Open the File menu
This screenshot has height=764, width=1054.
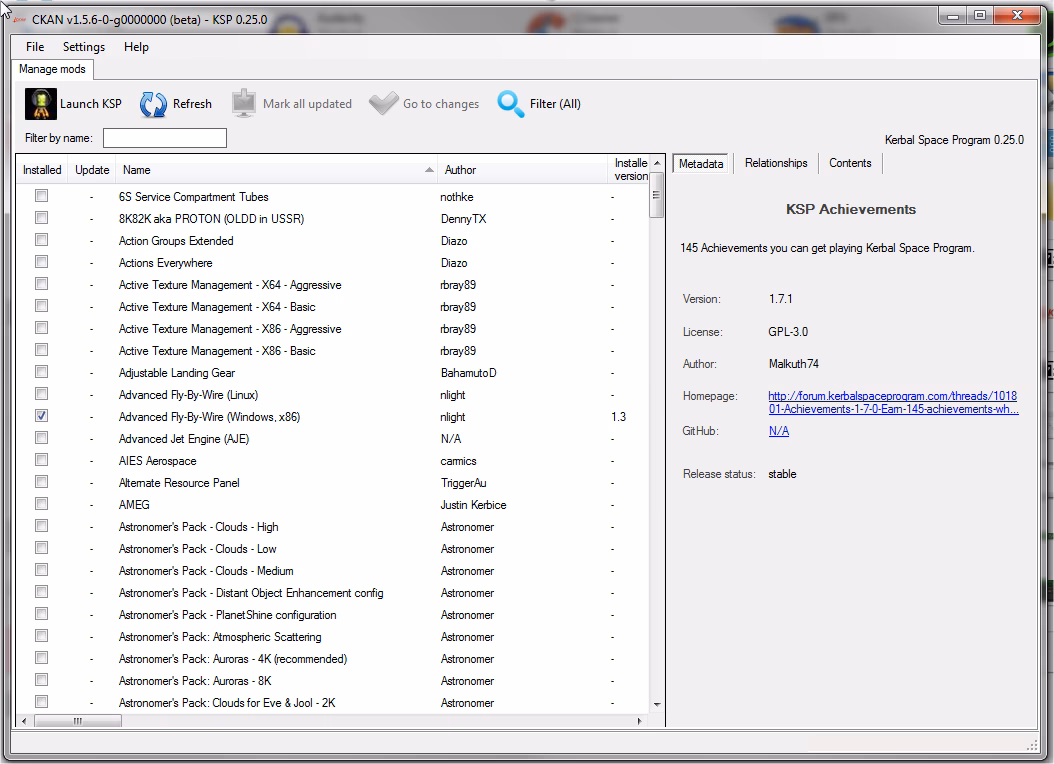pyautogui.click(x=35, y=46)
